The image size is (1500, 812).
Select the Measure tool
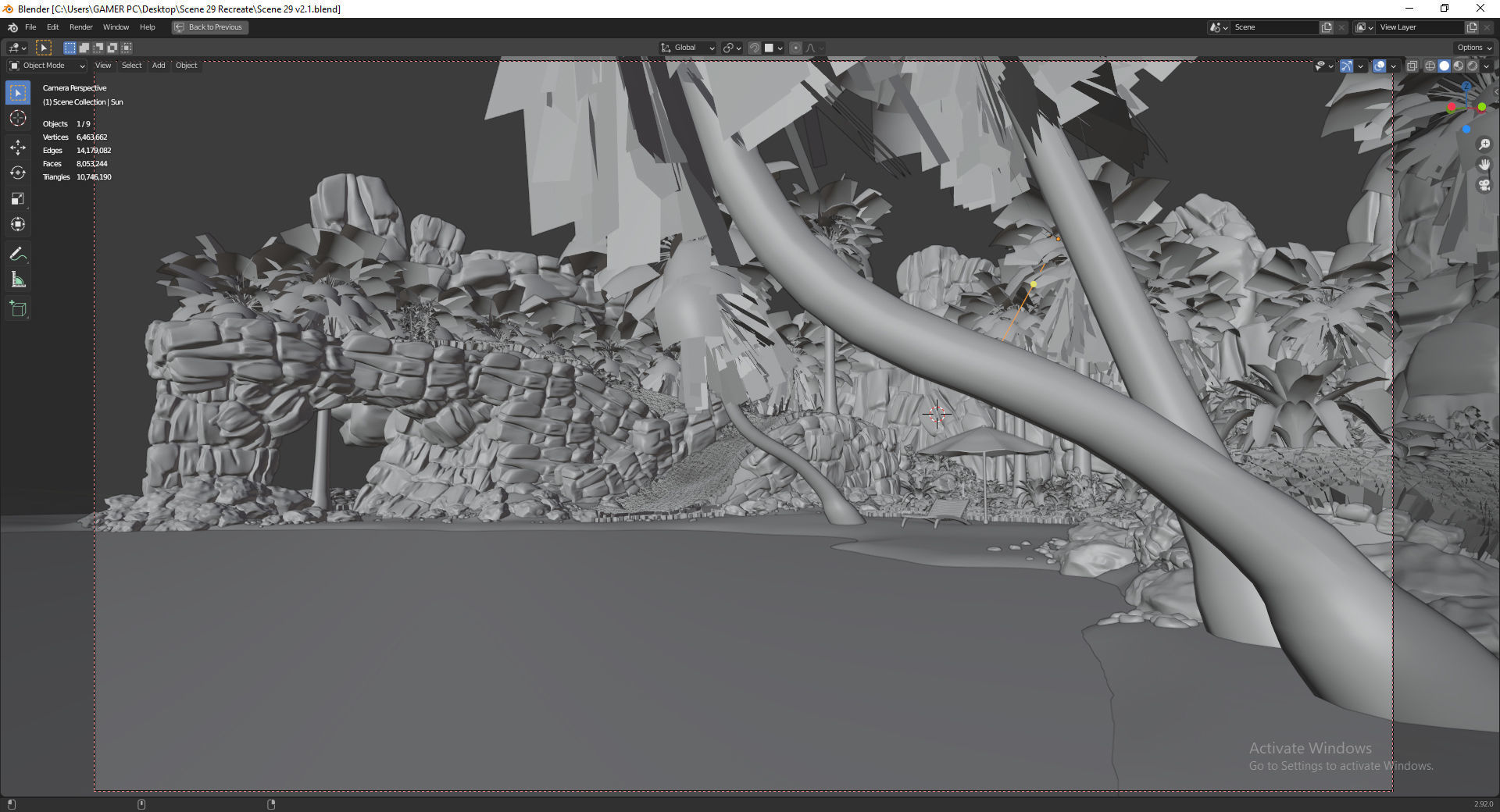pyautogui.click(x=18, y=280)
